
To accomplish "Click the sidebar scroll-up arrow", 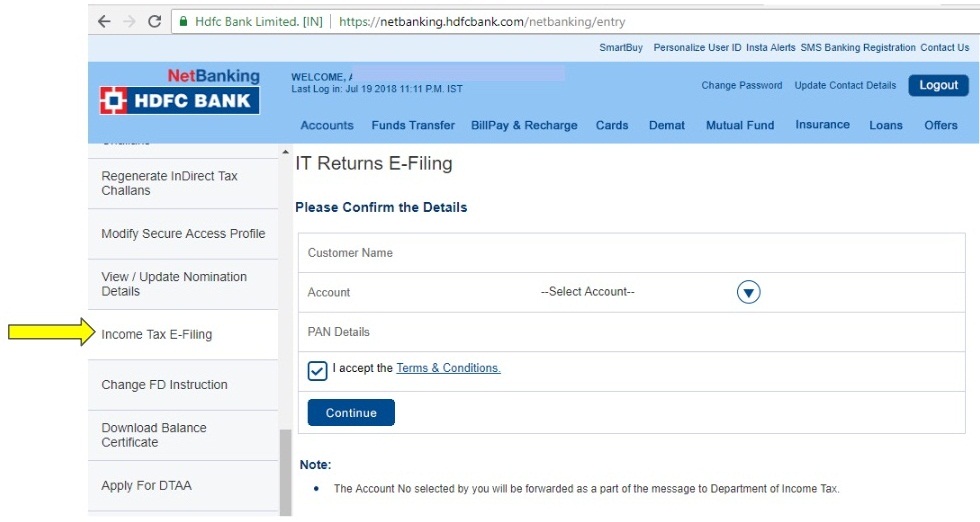I will click(x=286, y=152).
